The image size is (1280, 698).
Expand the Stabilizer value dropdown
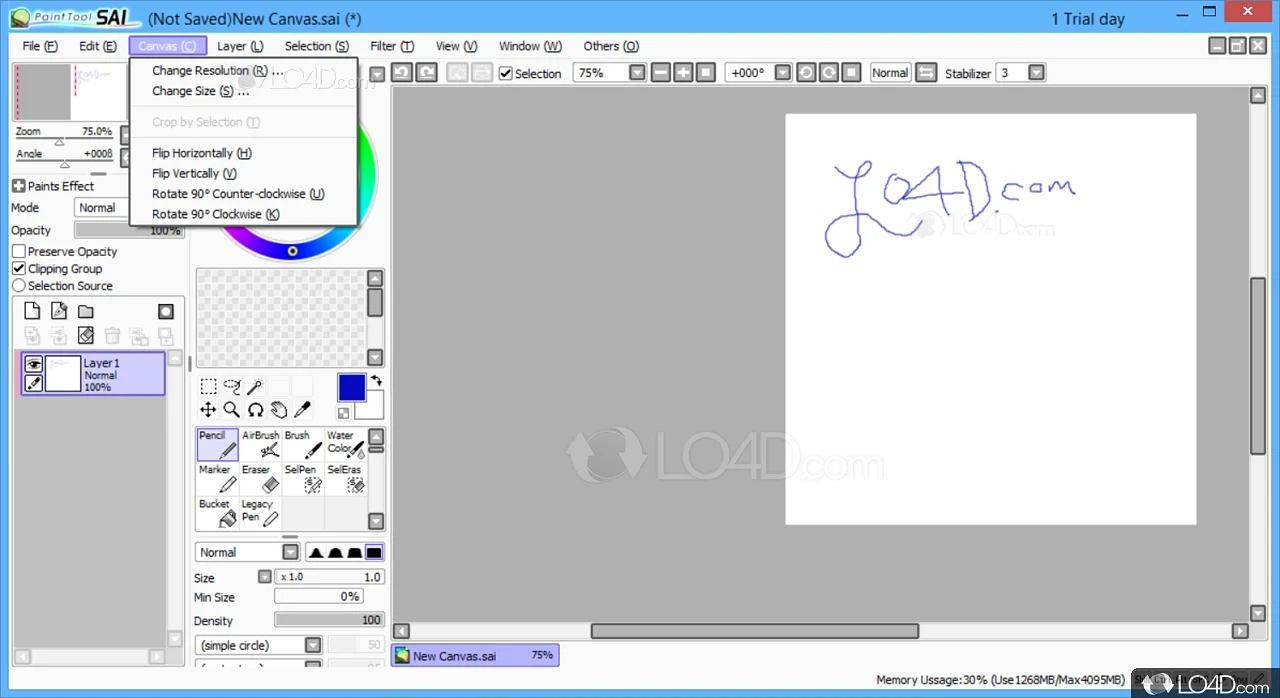click(x=1036, y=73)
